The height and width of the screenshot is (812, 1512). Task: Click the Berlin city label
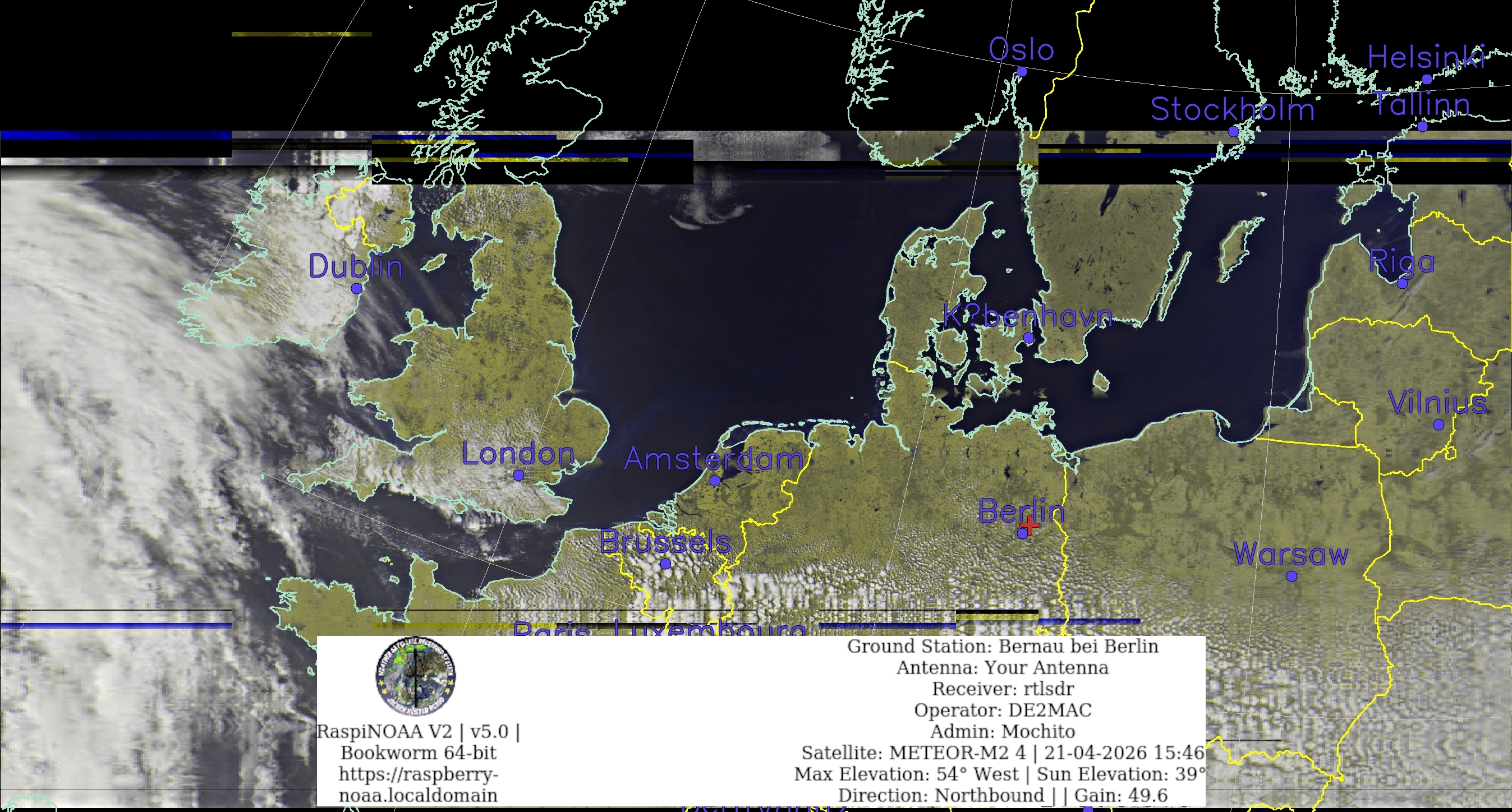pyautogui.click(x=1021, y=511)
